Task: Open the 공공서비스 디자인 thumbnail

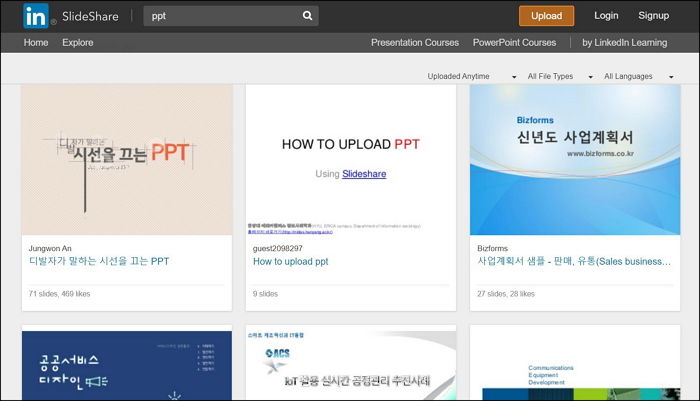Action: tap(127, 365)
